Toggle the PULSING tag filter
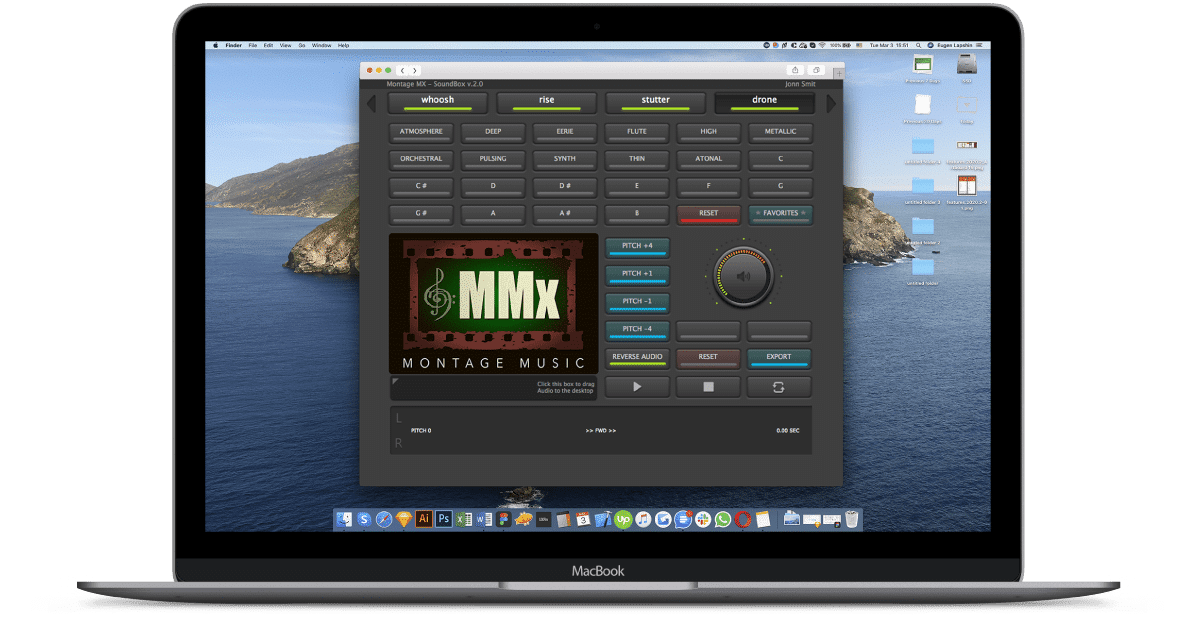The width and height of the screenshot is (1200, 620). click(493, 160)
